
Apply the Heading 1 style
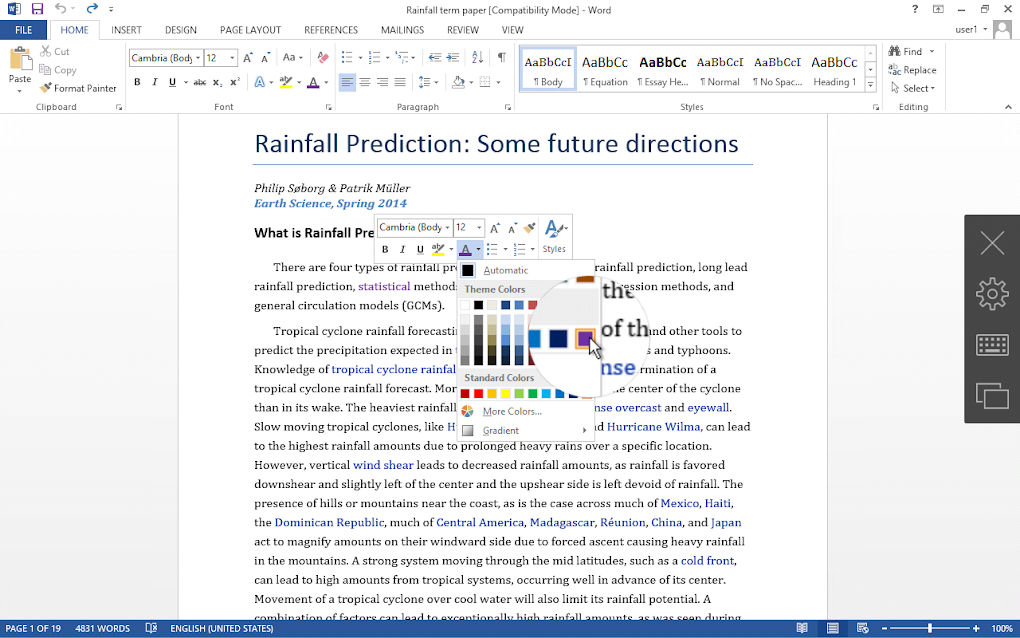(835, 69)
